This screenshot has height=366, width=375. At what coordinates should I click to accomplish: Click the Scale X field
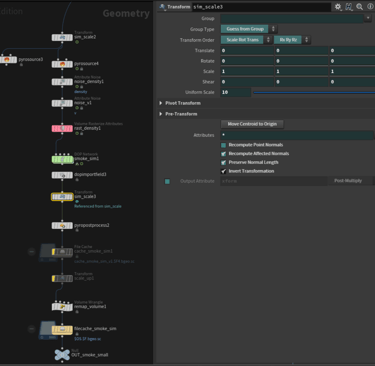[x=247, y=71]
